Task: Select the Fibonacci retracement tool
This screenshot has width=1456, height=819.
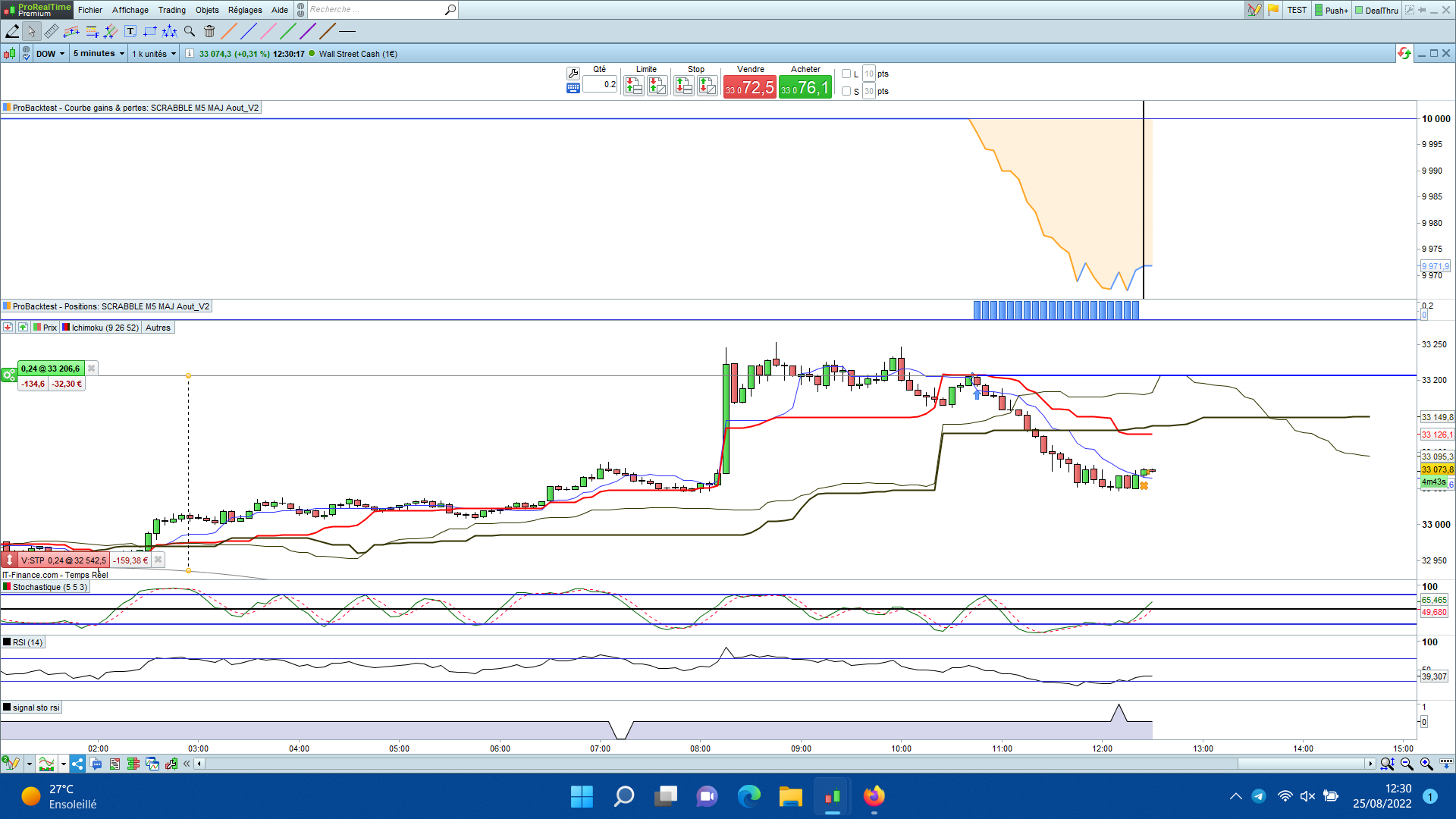Action: coord(92,31)
